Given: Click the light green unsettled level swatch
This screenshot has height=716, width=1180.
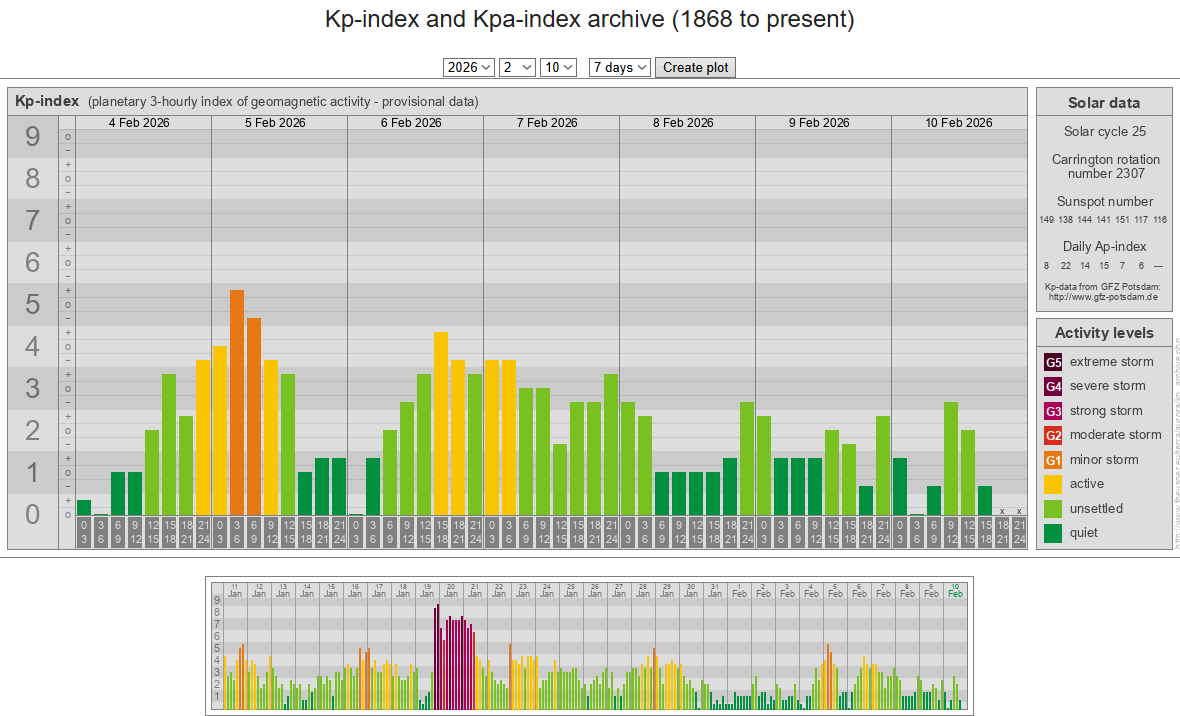Looking at the screenshot, I should coord(1053,508).
